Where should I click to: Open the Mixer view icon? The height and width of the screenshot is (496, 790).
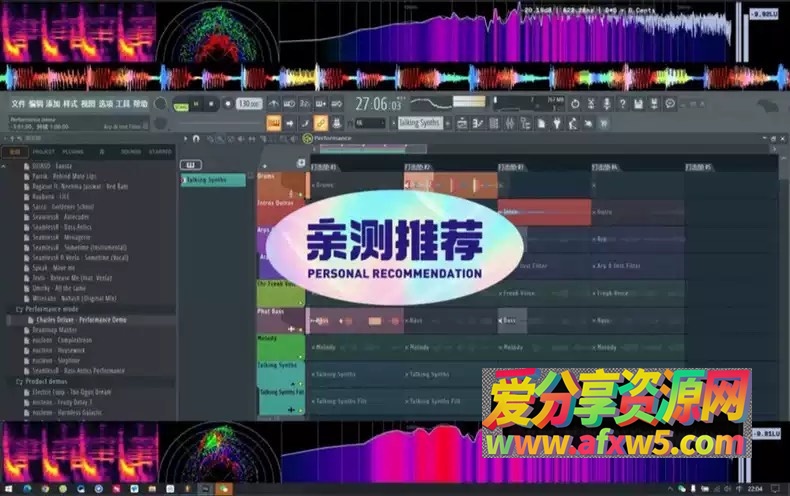[x=509, y=123]
